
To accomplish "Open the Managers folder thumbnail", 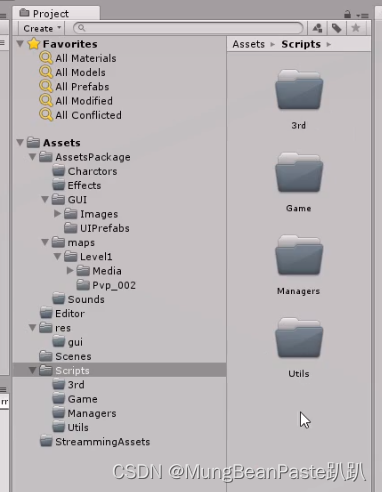I will (x=299, y=255).
